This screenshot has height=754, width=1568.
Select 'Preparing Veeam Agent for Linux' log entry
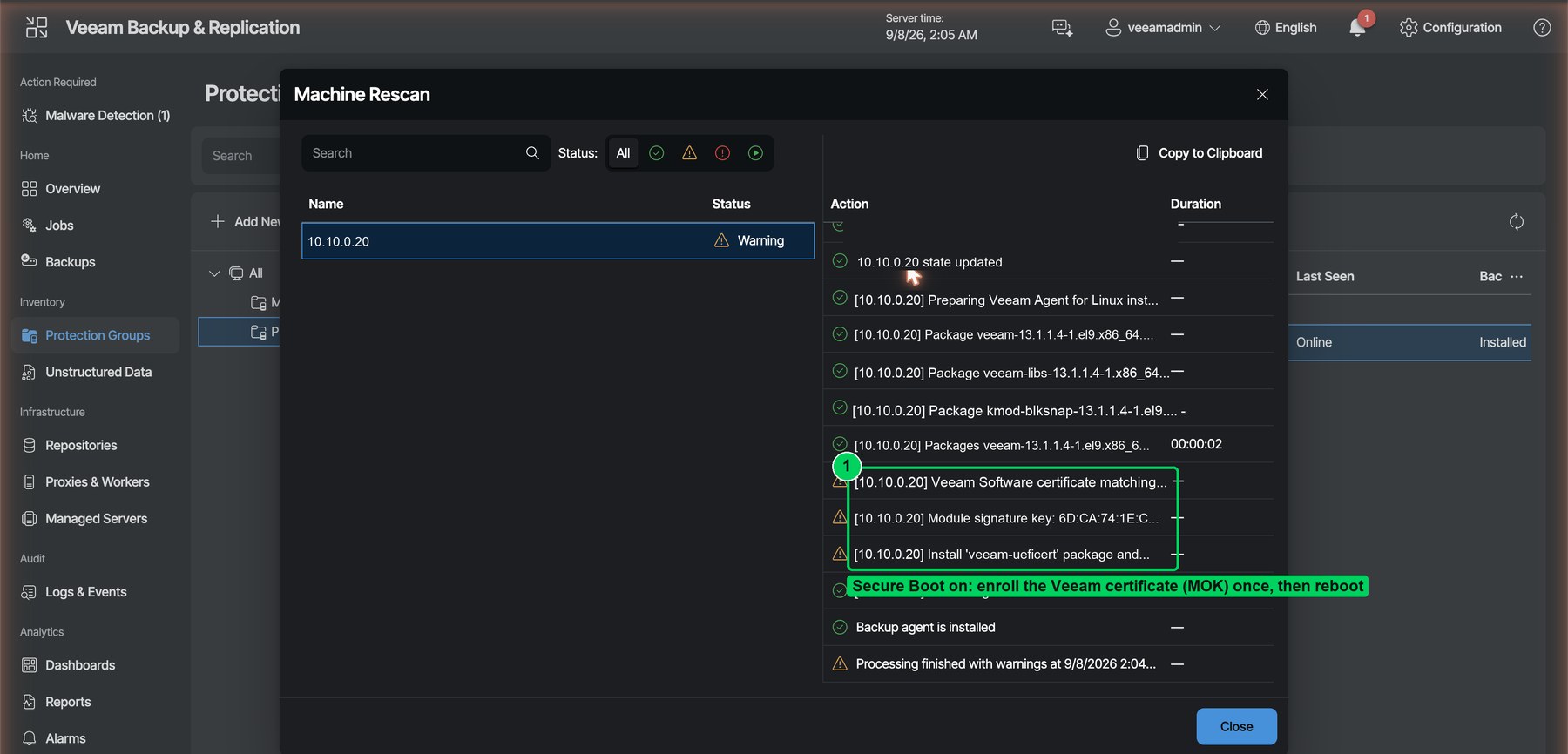(x=1049, y=299)
